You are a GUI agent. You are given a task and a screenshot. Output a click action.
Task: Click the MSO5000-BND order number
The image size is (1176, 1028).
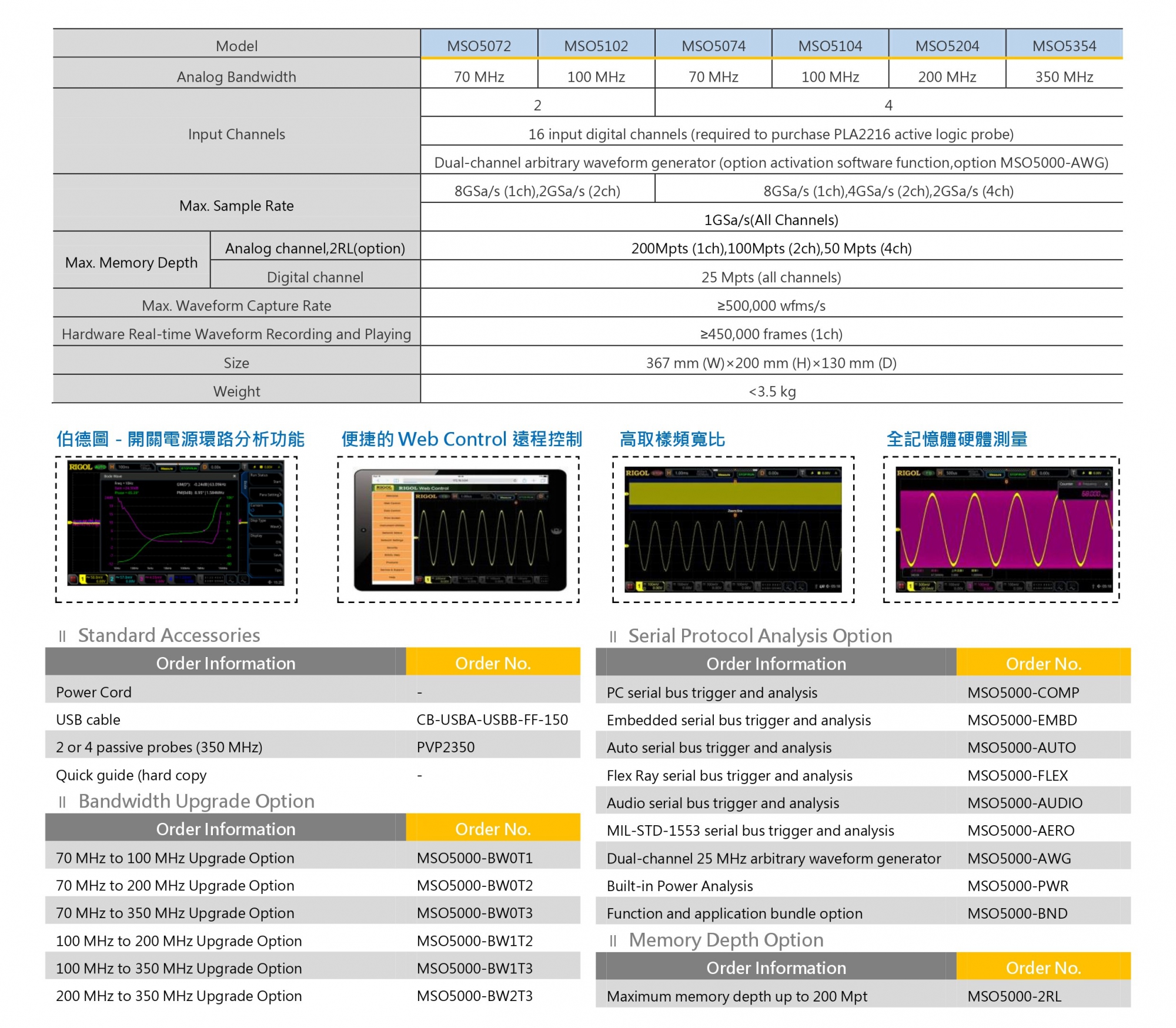pyautogui.click(x=1017, y=913)
